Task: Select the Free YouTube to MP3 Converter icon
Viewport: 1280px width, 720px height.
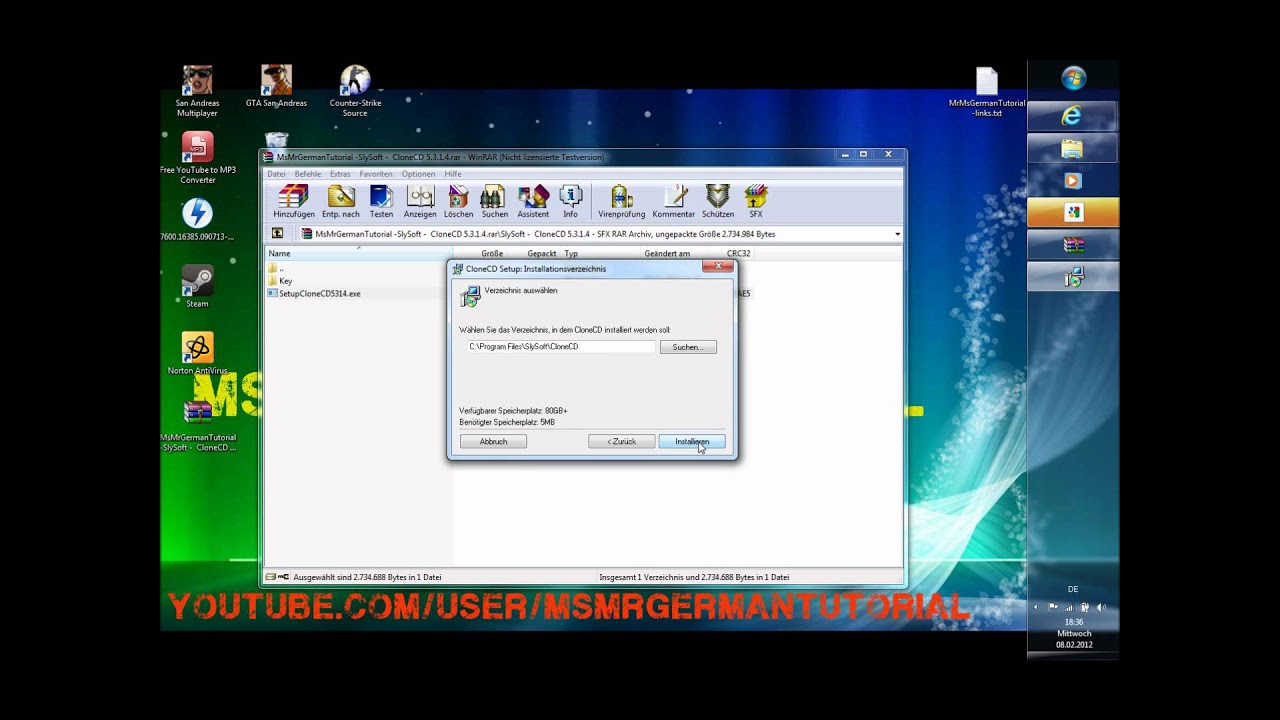Action: tap(197, 158)
